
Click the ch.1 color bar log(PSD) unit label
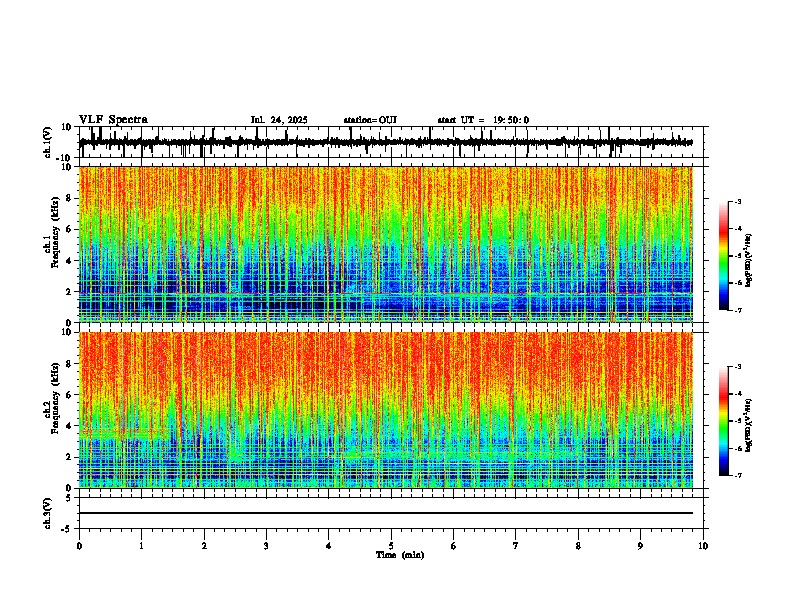(749, 261)
